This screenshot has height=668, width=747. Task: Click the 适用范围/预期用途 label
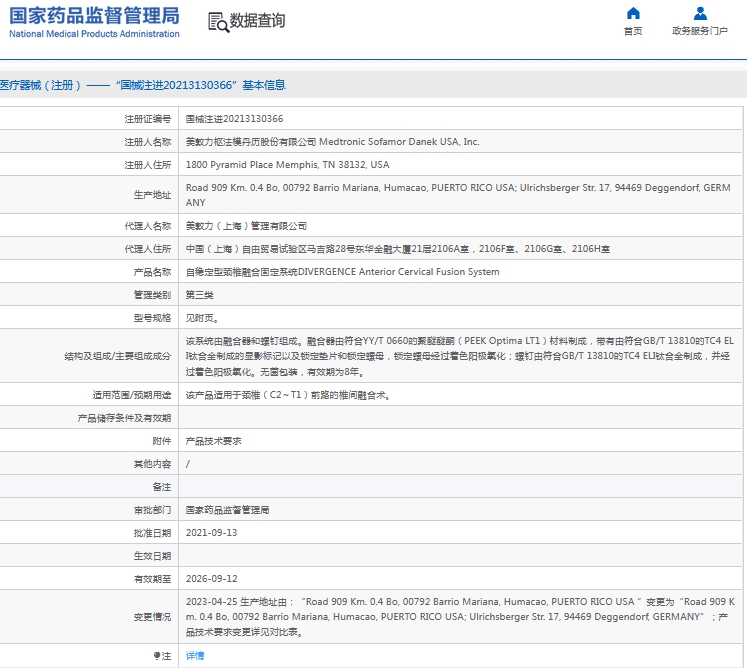131,395
